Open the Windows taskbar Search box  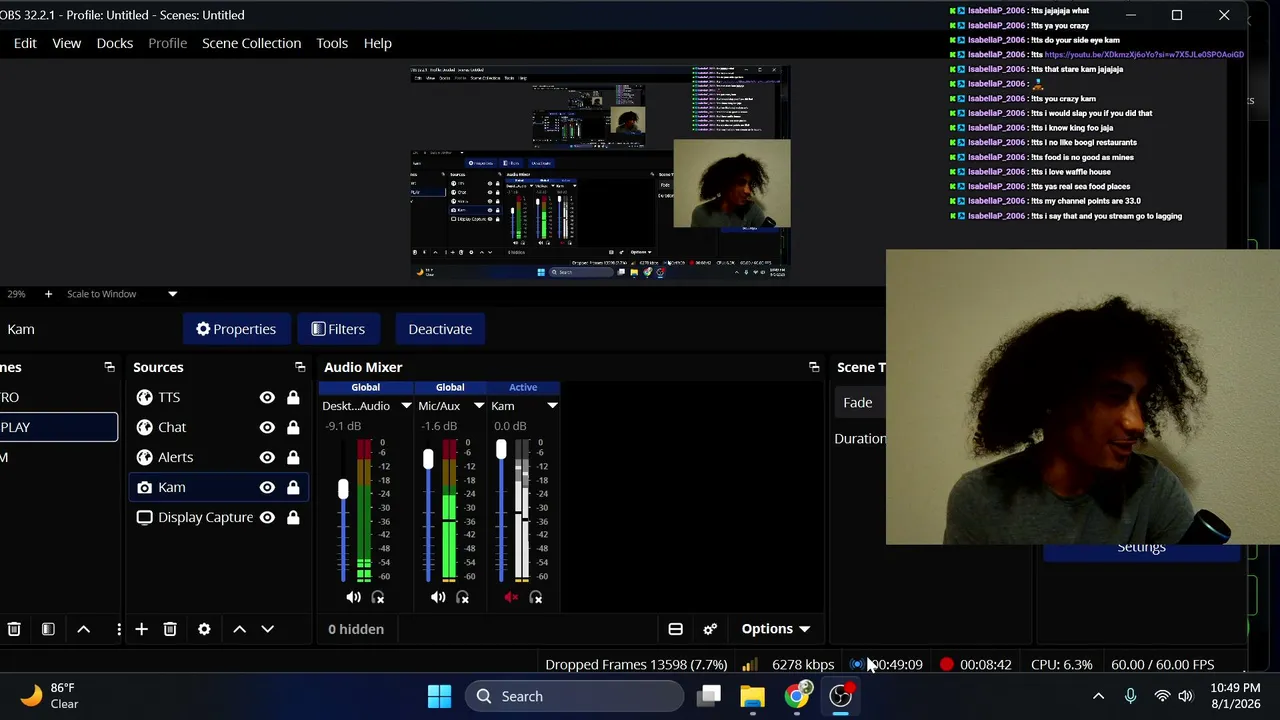pos(574,696)
